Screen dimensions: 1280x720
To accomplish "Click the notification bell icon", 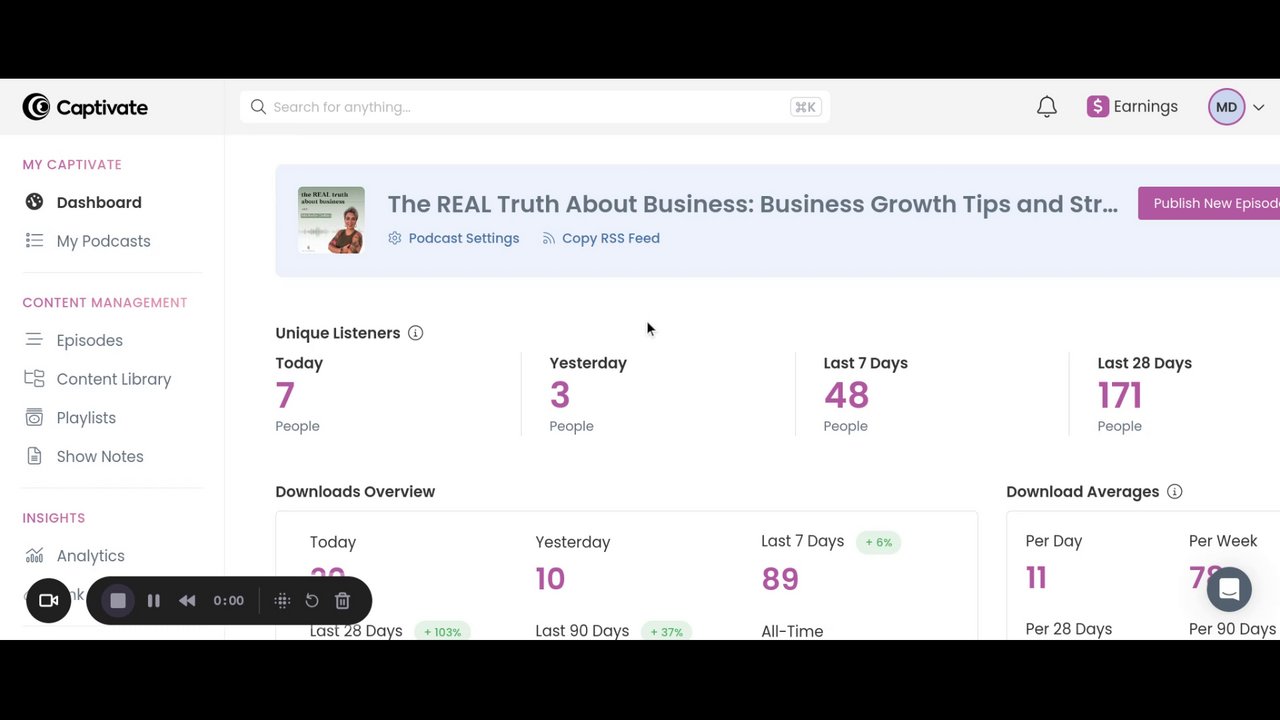I will tap(1046, 107).
